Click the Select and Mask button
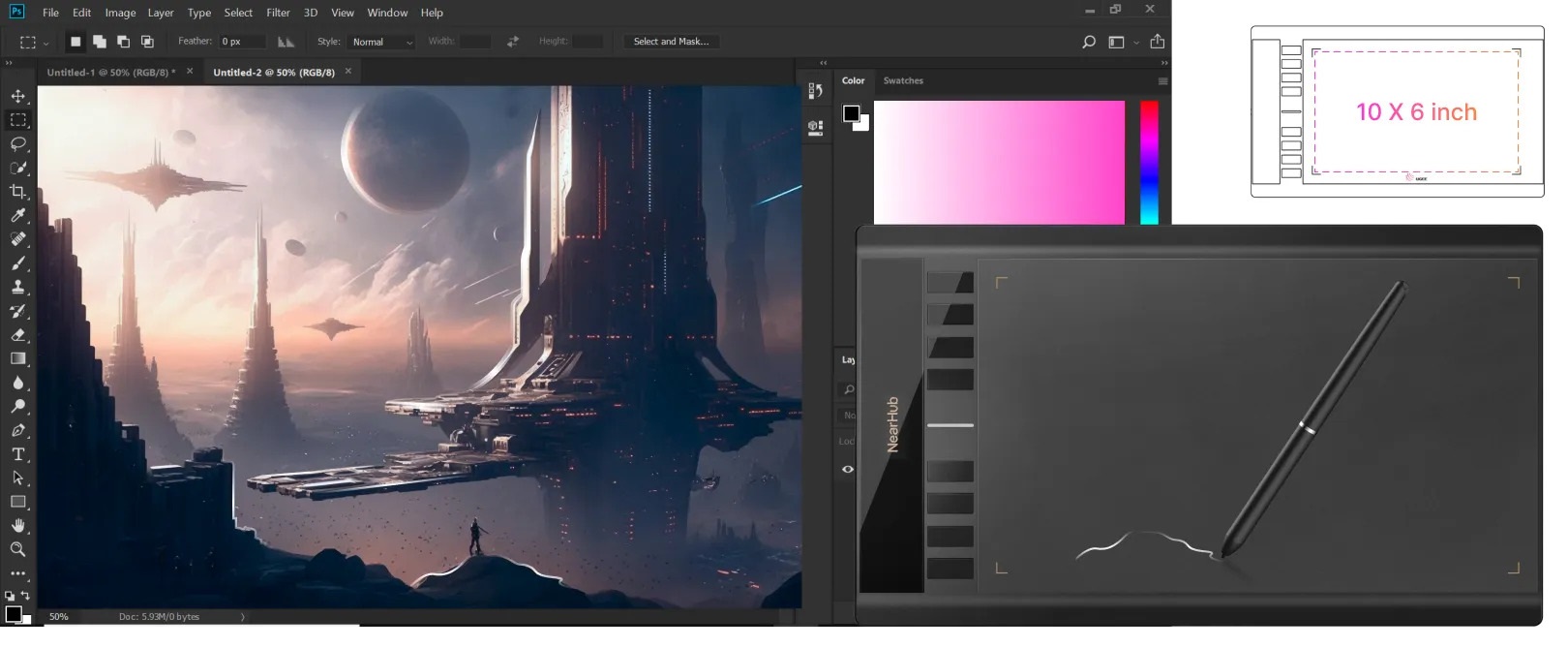The height and width of the screenshot is (648, 1568). 671,42
